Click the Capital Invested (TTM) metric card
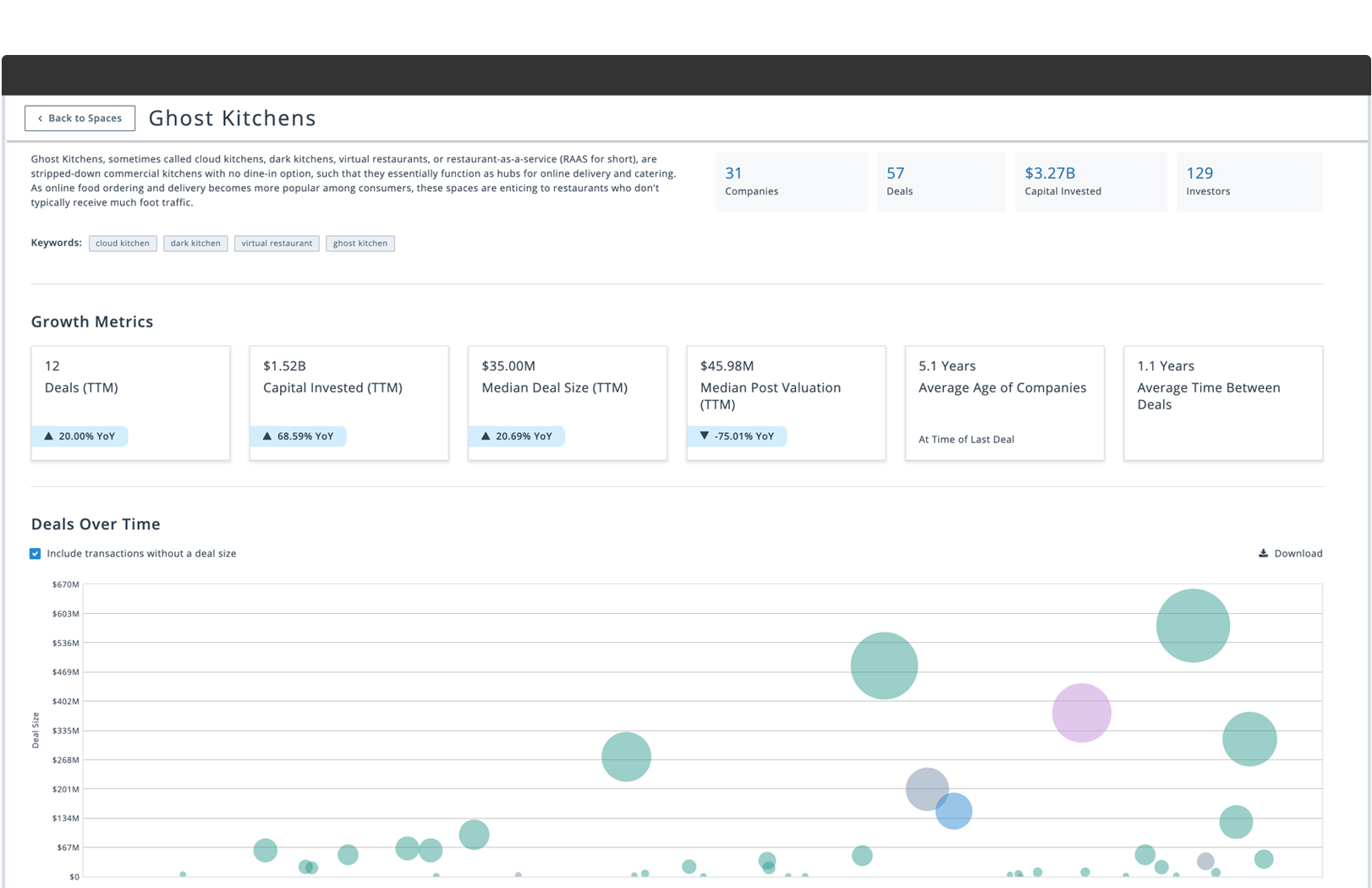The width and height of the screenshot is (1372, 888). point(348,403)
